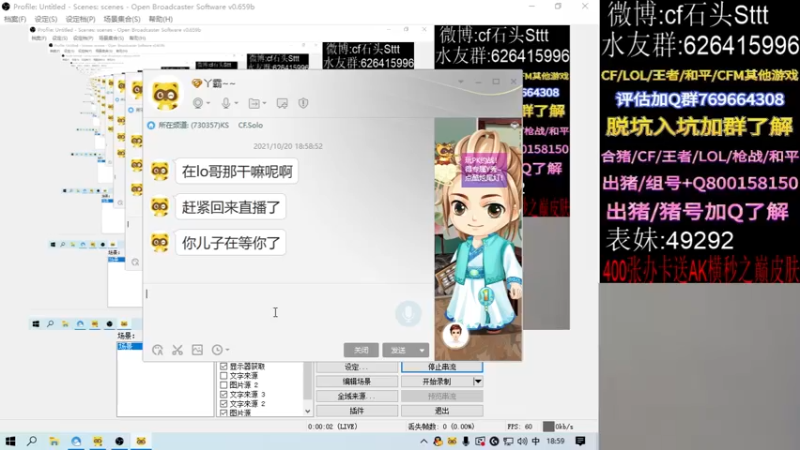Uncheck 显示器获取 source checkbox
The image size is (800, 450).
(223, 366)
